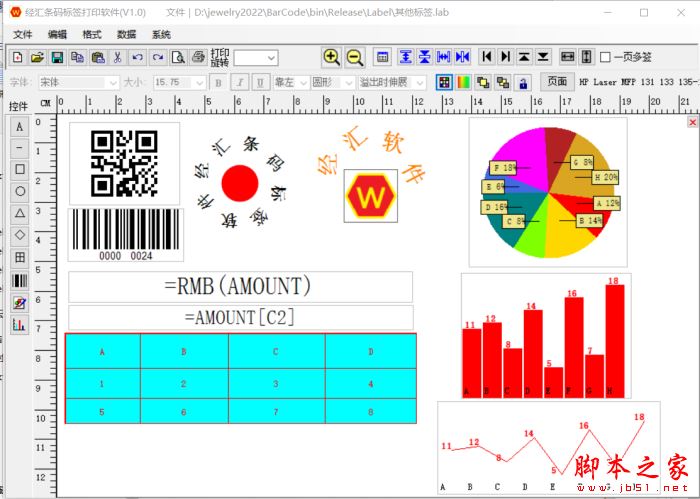
Task: Align selected controls to right edge
Action: tap(505, 57)
